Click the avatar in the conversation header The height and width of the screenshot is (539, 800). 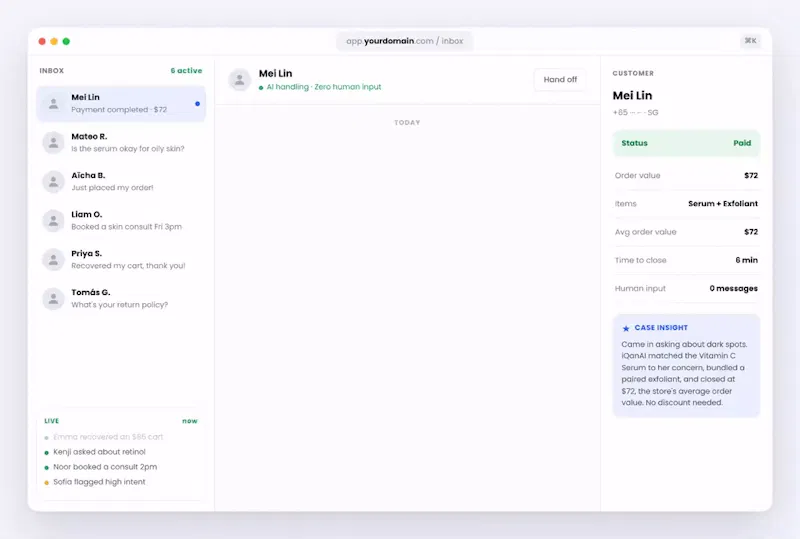(x=239, y=80)
